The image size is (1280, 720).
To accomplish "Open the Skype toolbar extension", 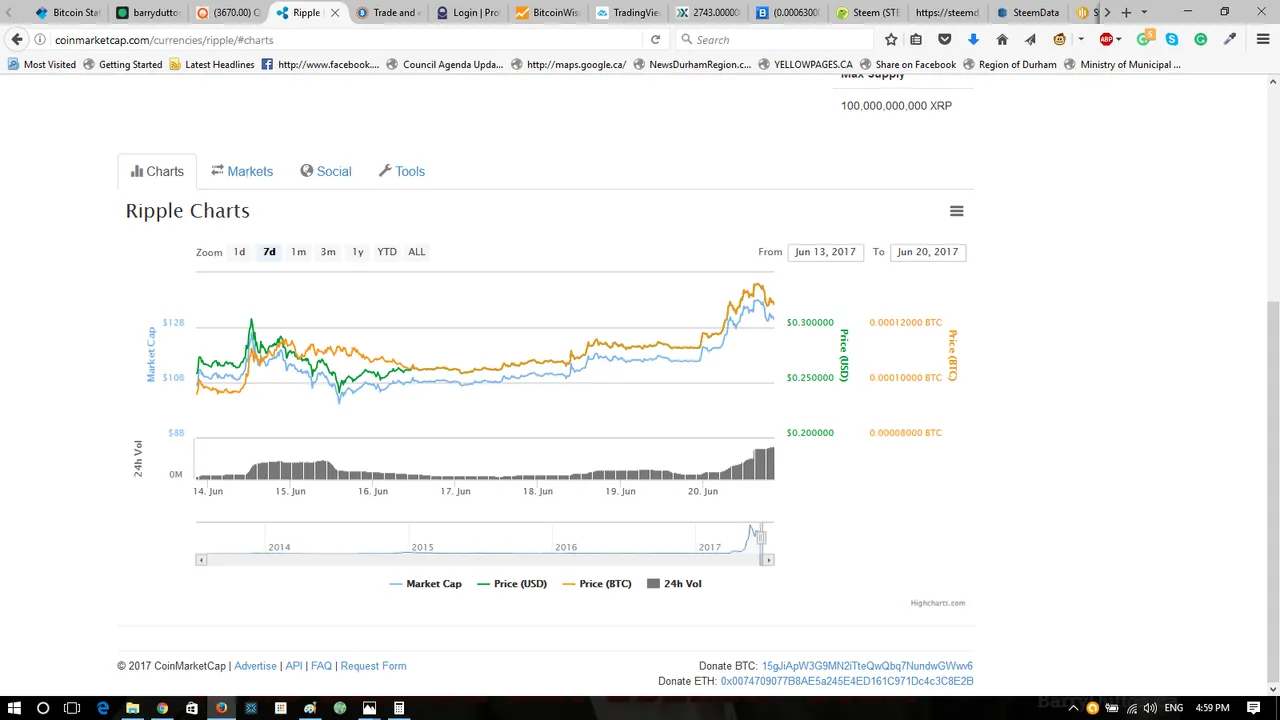I will (x=1172, y=40).
